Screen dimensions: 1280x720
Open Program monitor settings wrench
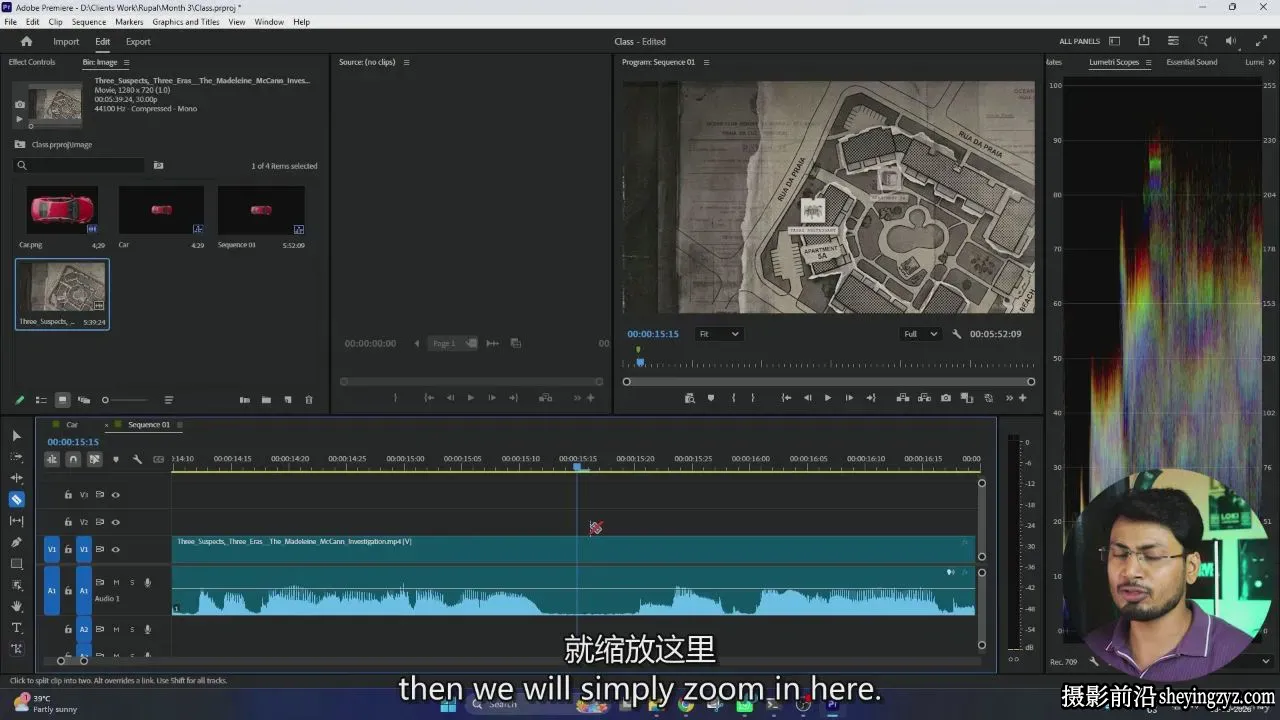(957, 334)
